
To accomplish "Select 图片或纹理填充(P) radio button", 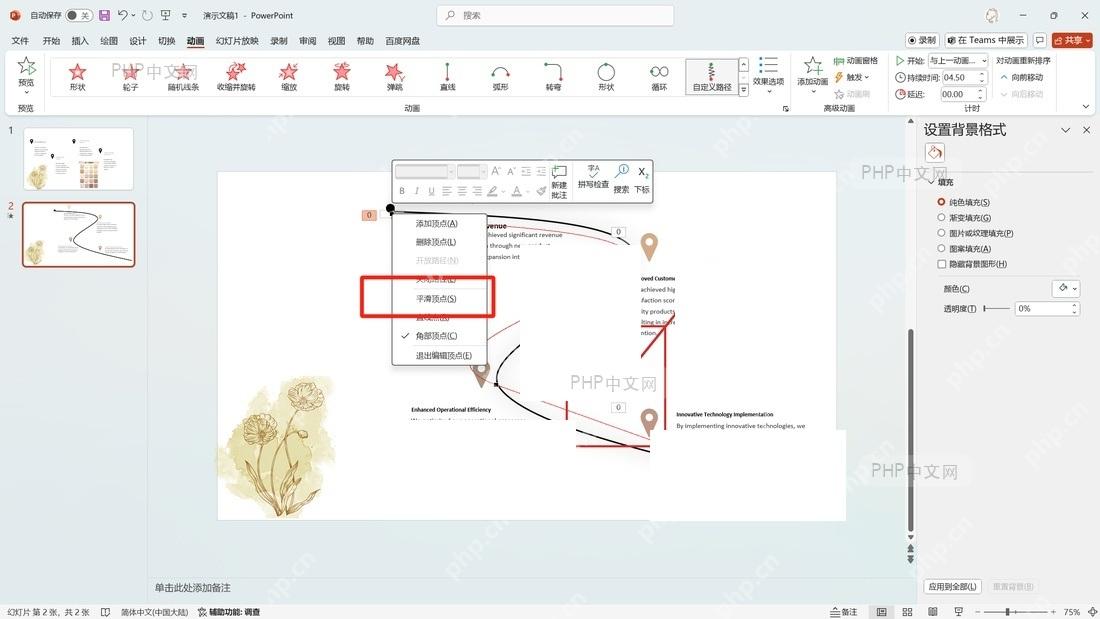I will click(x=941, y=233).
